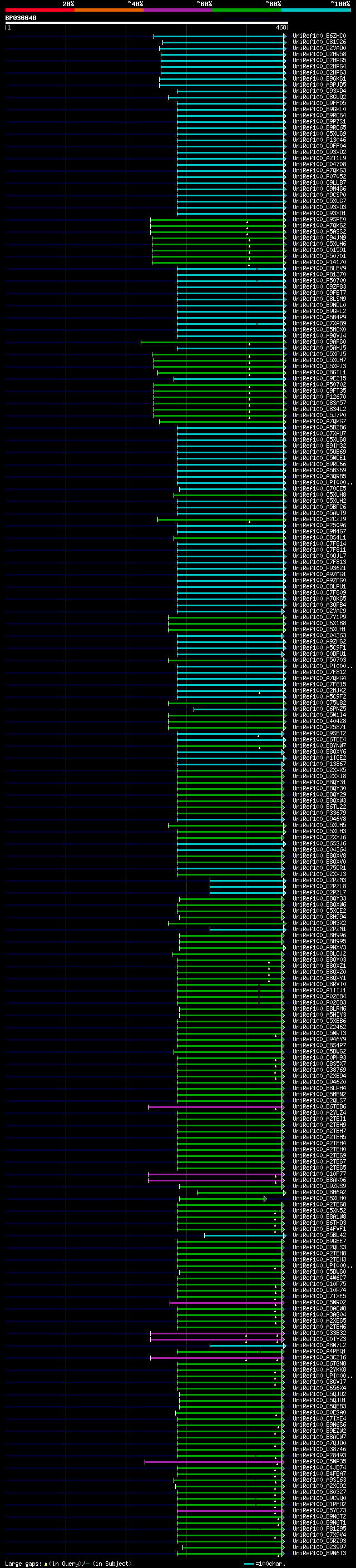356x1568 pixels.
Task: Select hit label UniRef100_A9CSP0
Action: point(319,195)
